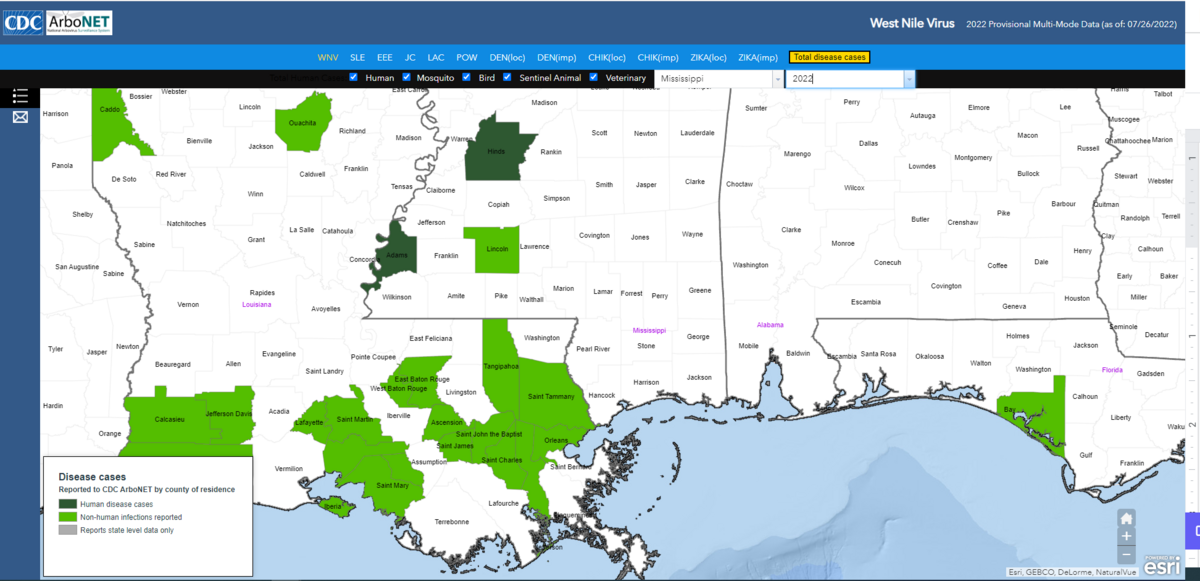This screenshot has width=1200, height=581.
Task: Click the Mississippi state input field
Action: coord(712,78)
